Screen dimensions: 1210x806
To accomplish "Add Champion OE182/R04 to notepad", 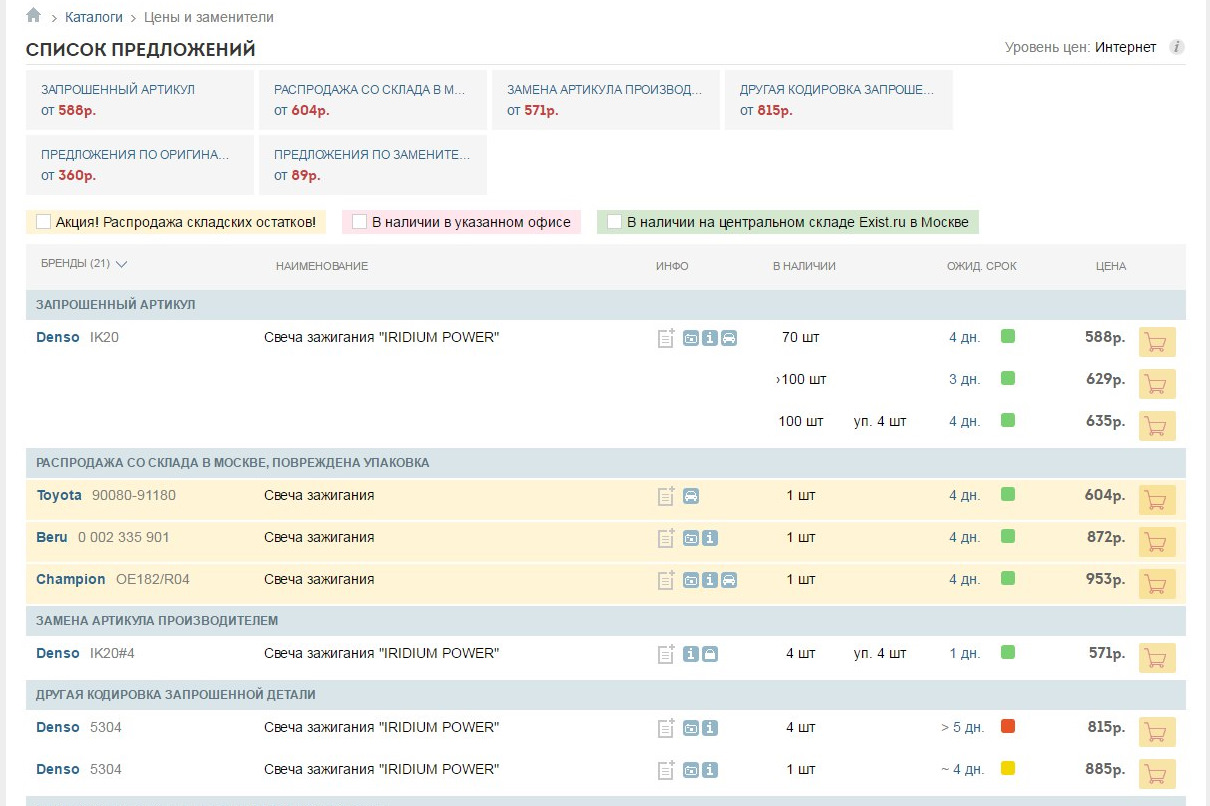I will click(666, 580).
